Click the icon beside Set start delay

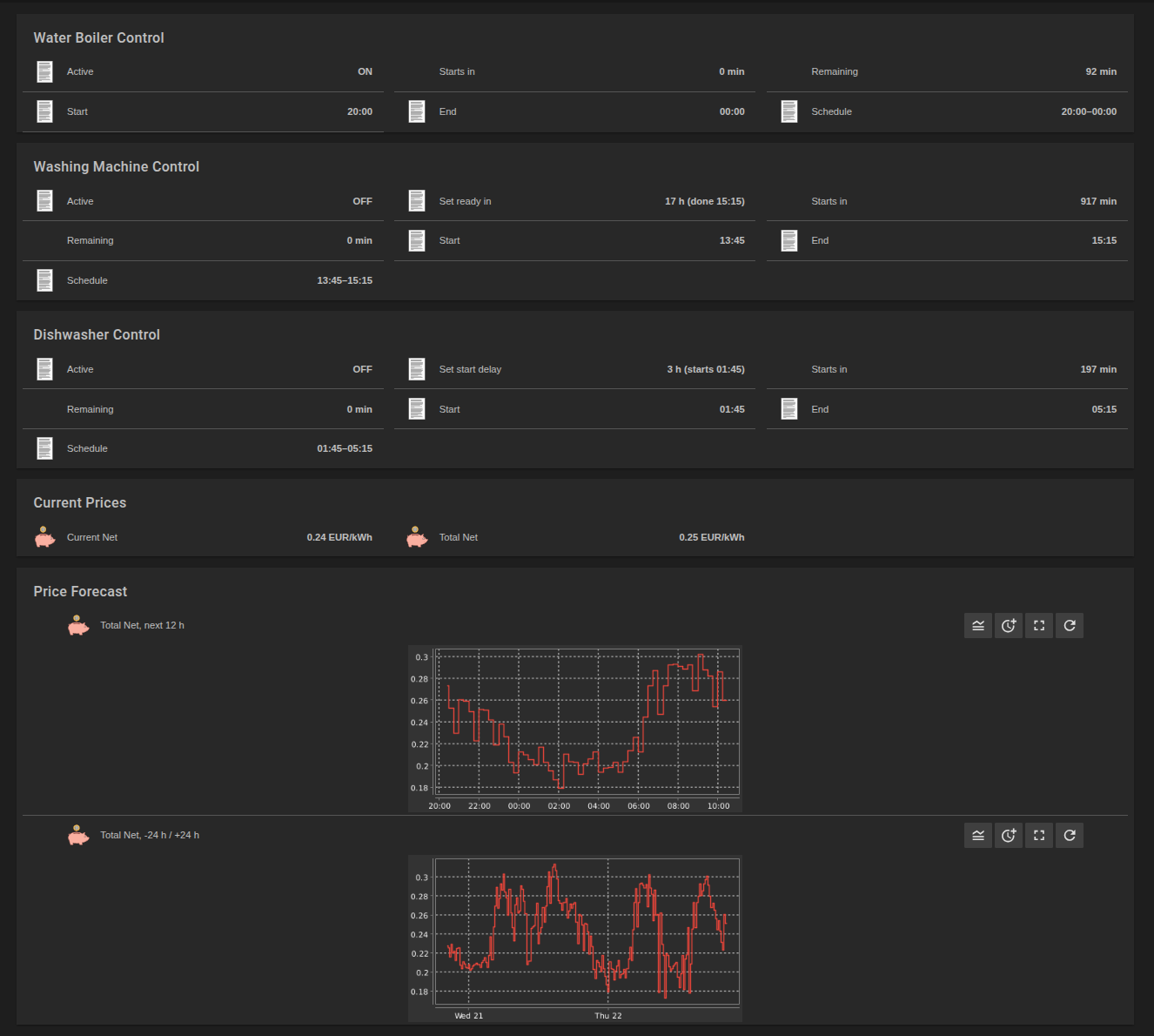pos(417,369)
